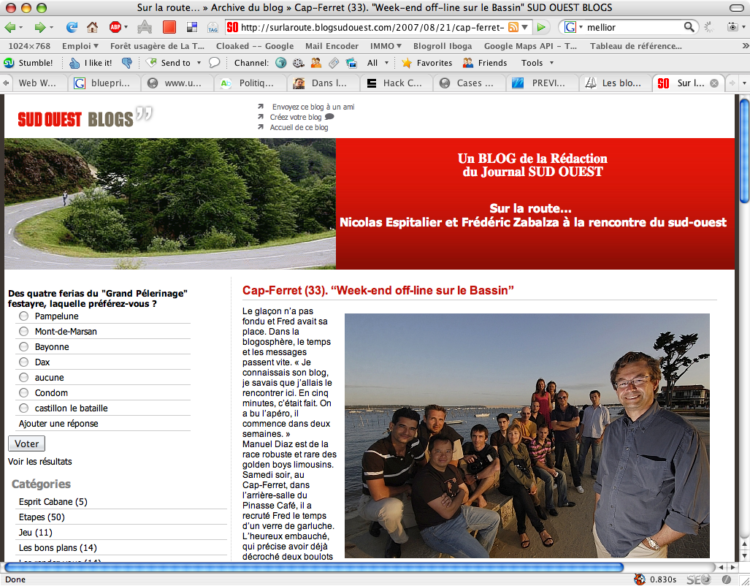Select the aucune poll option
This screenshot has width=750, height=586.
tap(23, 377)
